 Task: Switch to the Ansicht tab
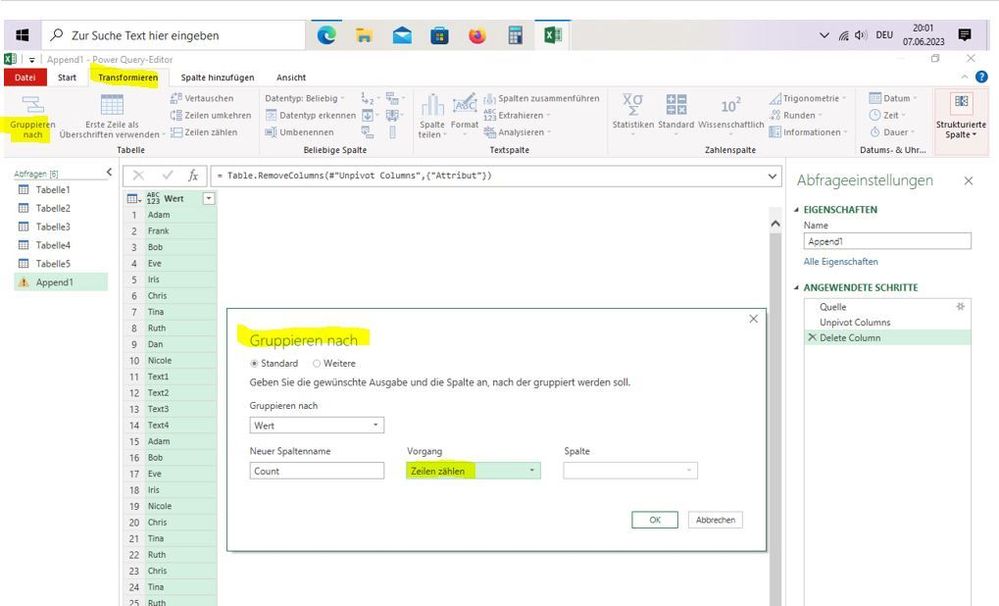tap(291, 77)
